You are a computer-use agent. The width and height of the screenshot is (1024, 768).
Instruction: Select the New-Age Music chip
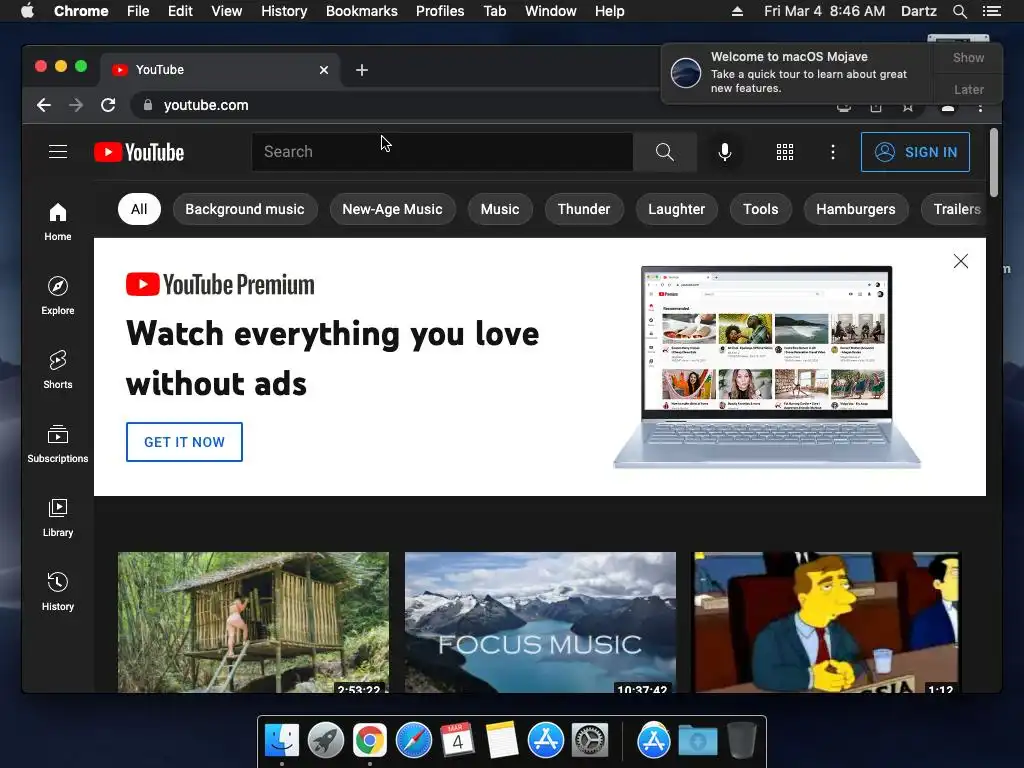(x=392, y=209)
